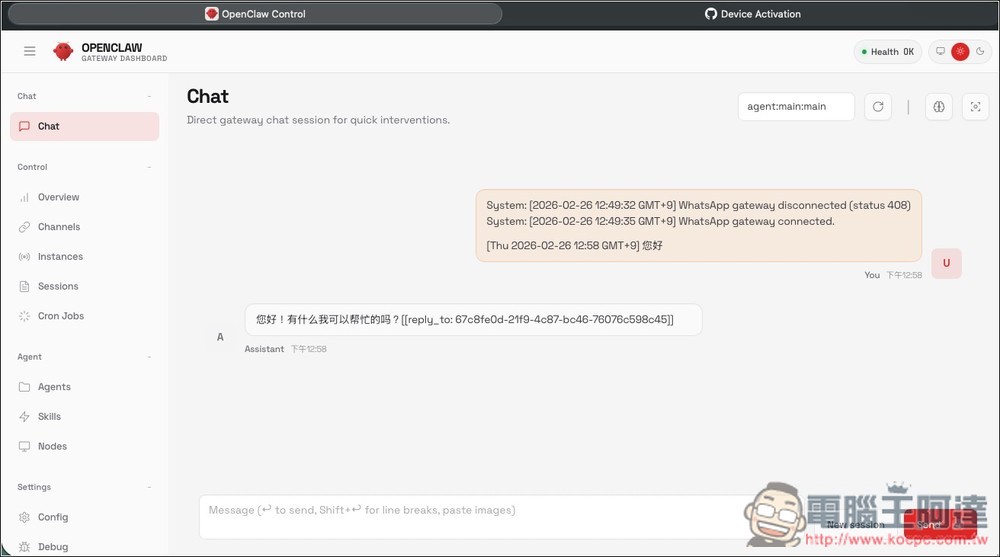Click the red Send button
The image size is (1000, 557).
(x=940, y=524)
